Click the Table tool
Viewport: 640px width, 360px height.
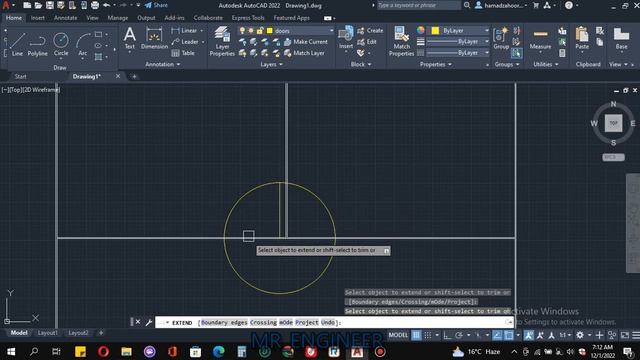coord(183,53)
